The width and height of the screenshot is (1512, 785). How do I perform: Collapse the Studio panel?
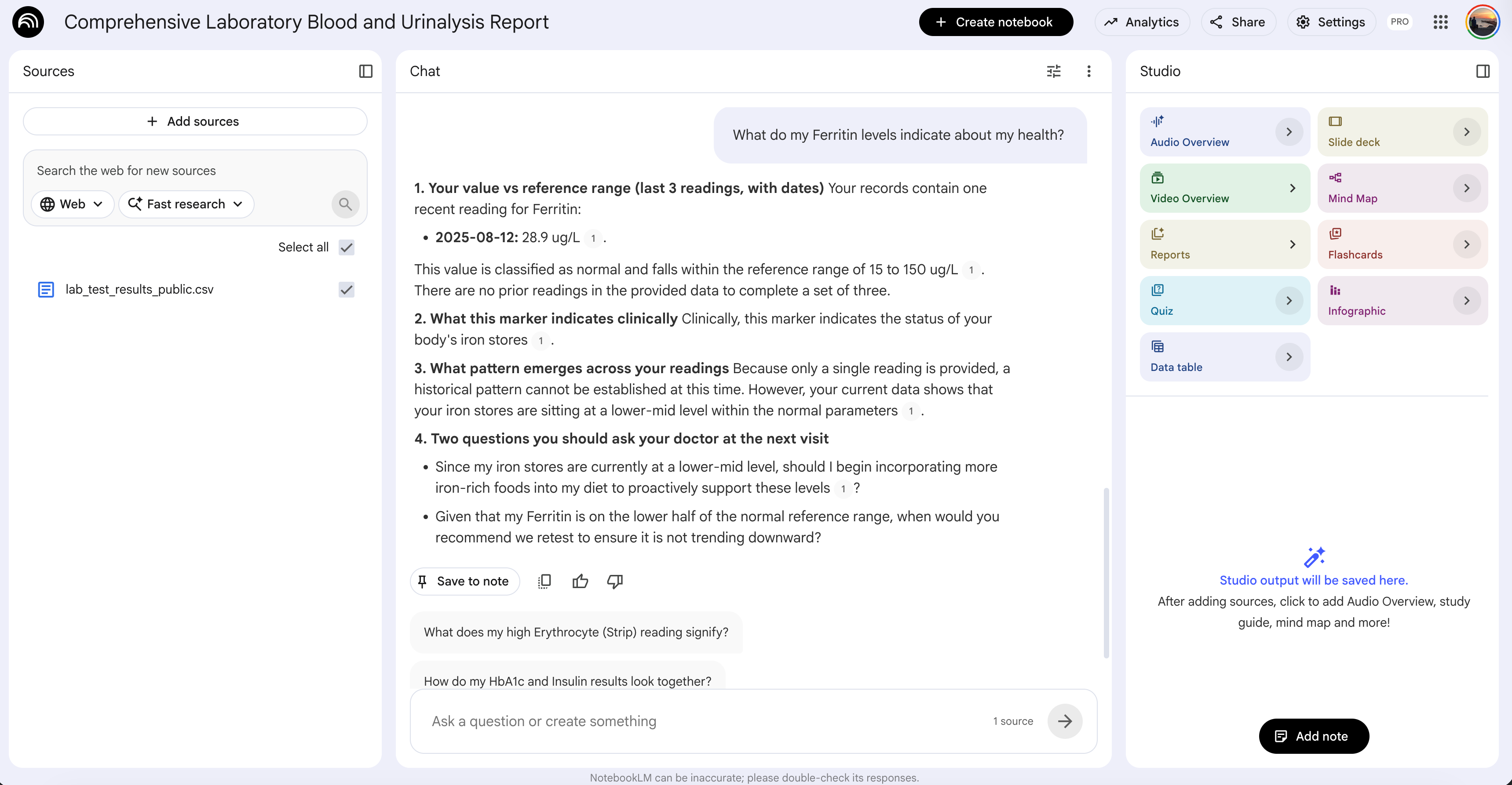click(1482, 71)
